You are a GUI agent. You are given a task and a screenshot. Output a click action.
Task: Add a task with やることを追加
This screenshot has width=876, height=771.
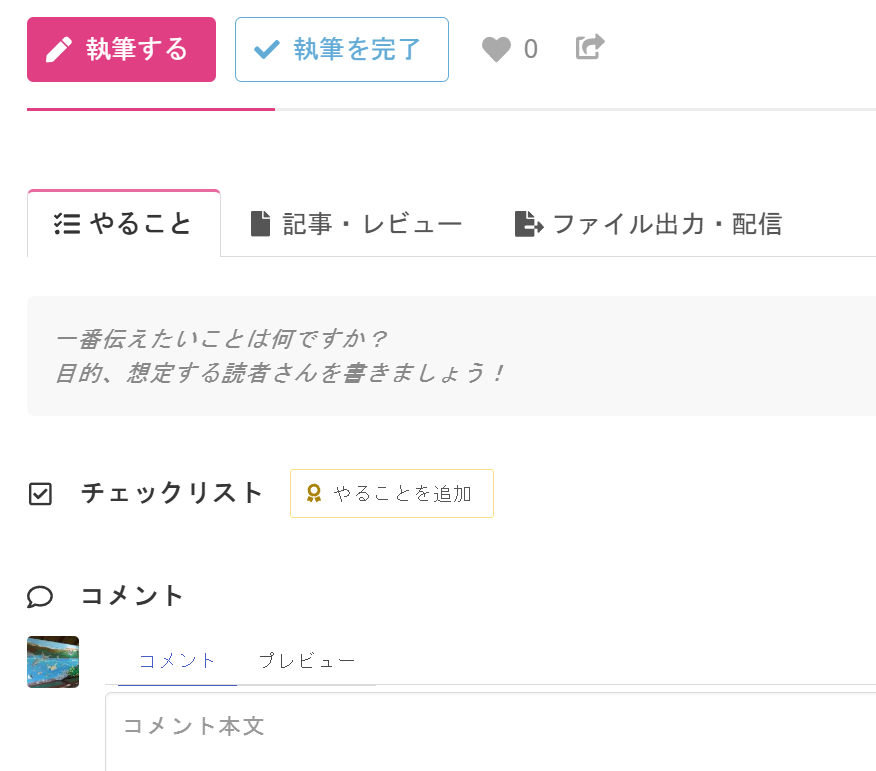[x=392, y=493]
